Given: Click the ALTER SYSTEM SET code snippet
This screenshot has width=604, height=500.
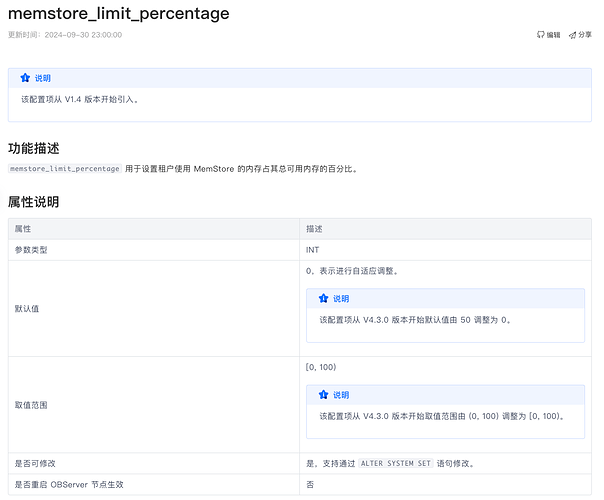Looking at the screenshot, I should point(396,463).
